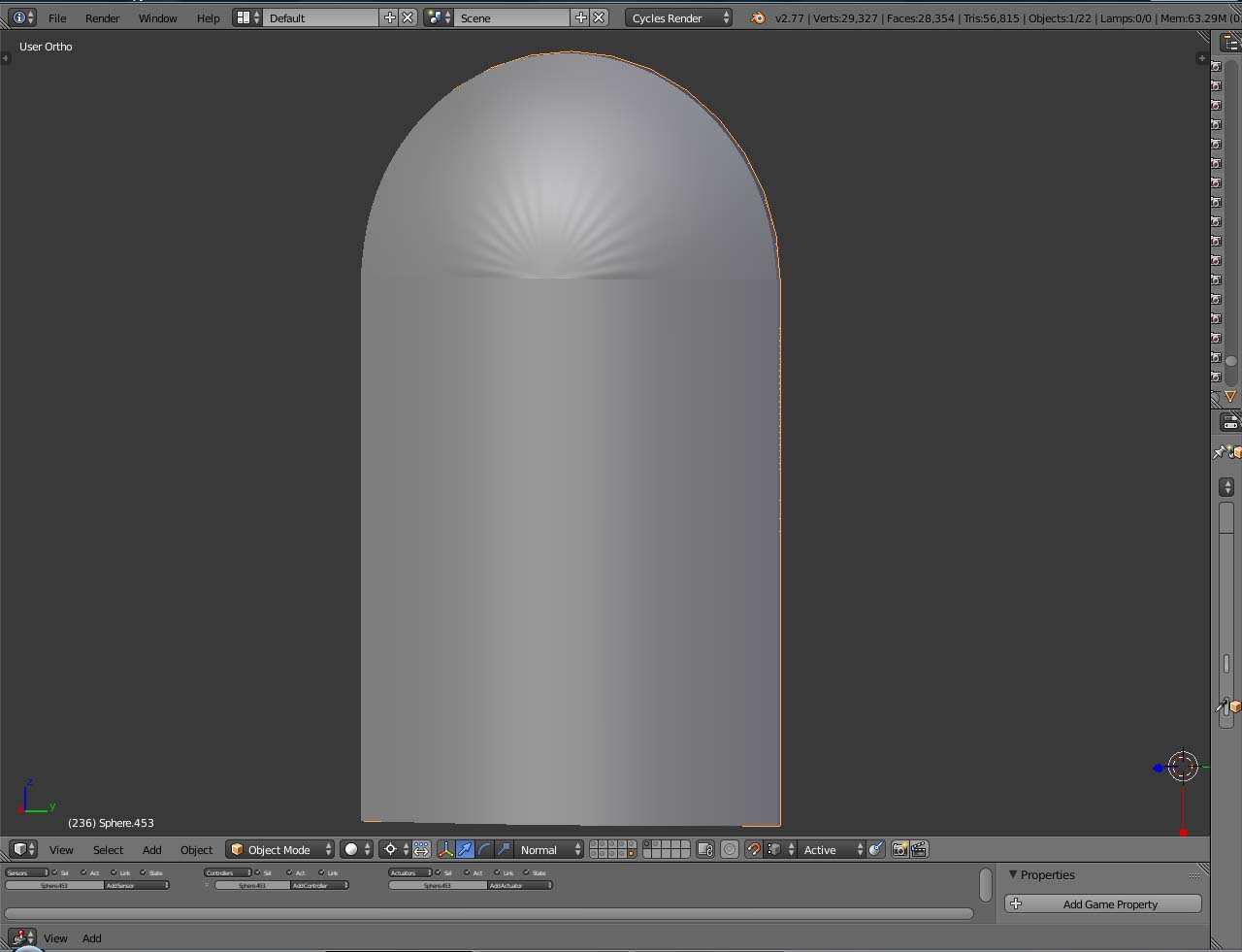
Task: Open the Help menu
Action: [x=208, y=17]
